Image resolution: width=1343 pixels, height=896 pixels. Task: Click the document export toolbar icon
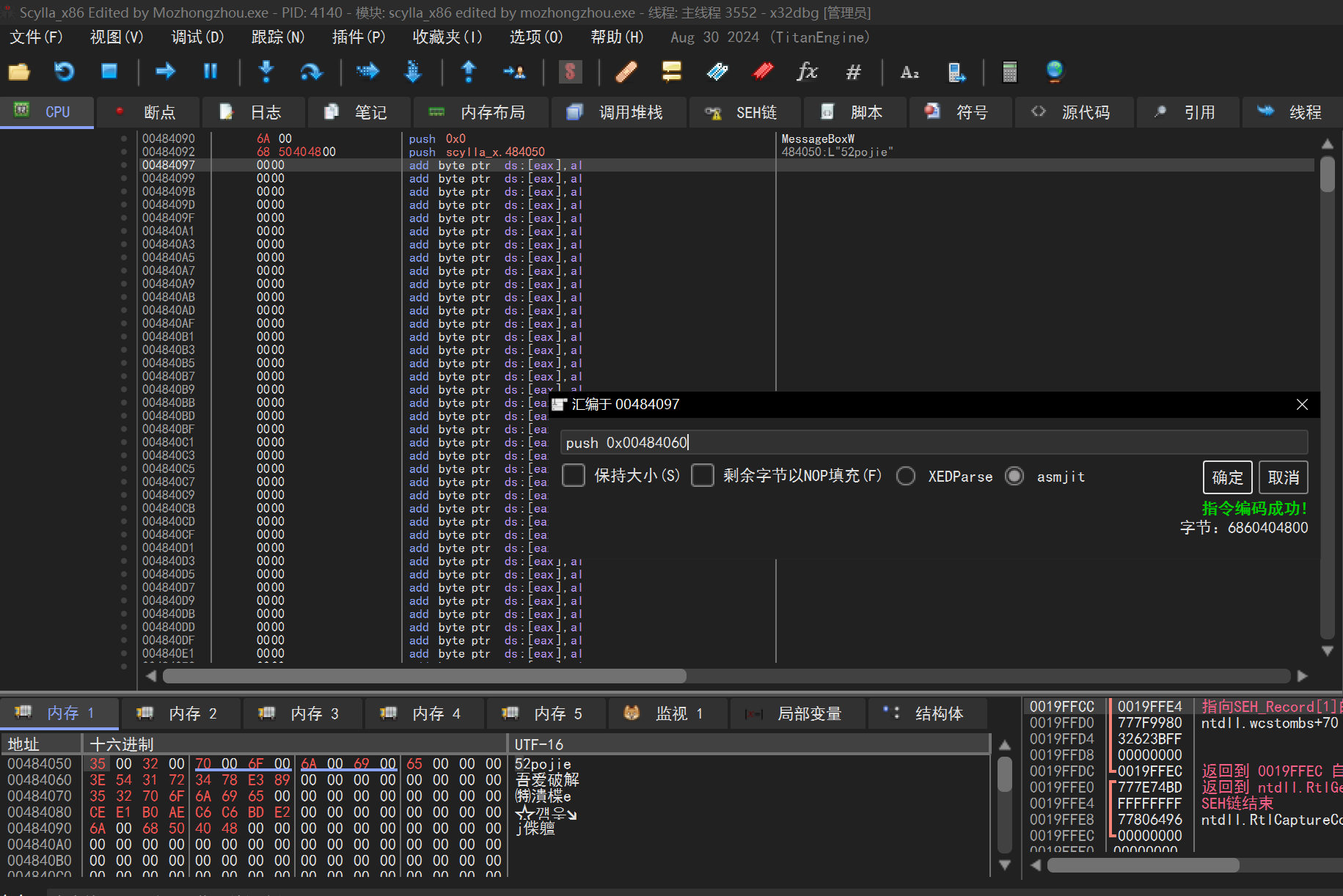tap(956, 71)
